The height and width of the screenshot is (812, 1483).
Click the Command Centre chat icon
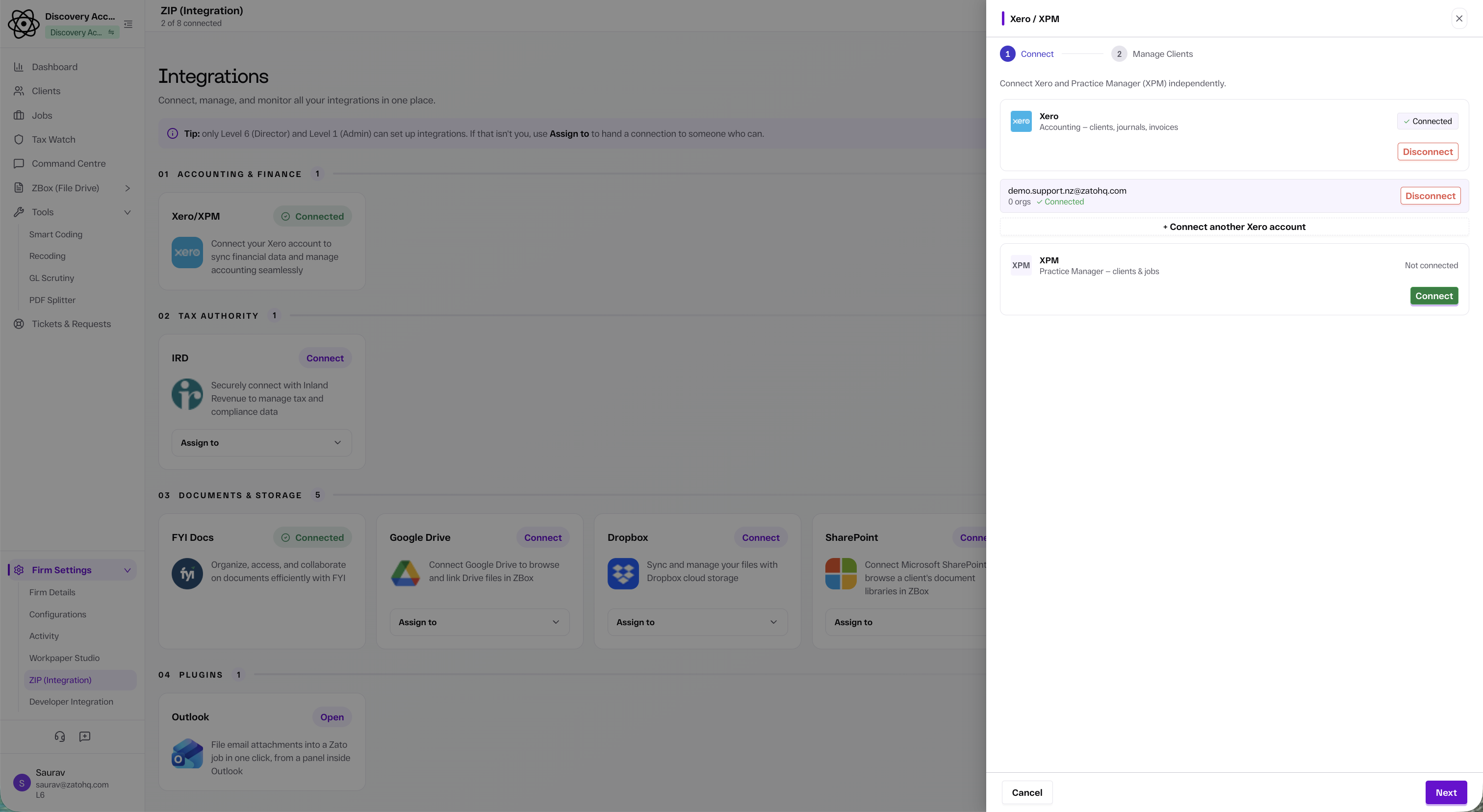pos(19,163)
